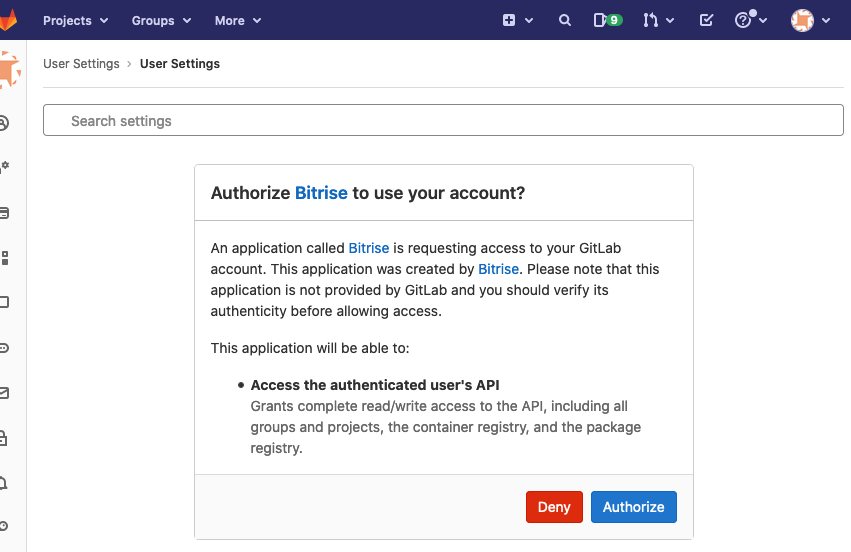Open the Access Tokens sidebar icon
The width and height of the screenshot is (851, 552).
coord(4,348)
